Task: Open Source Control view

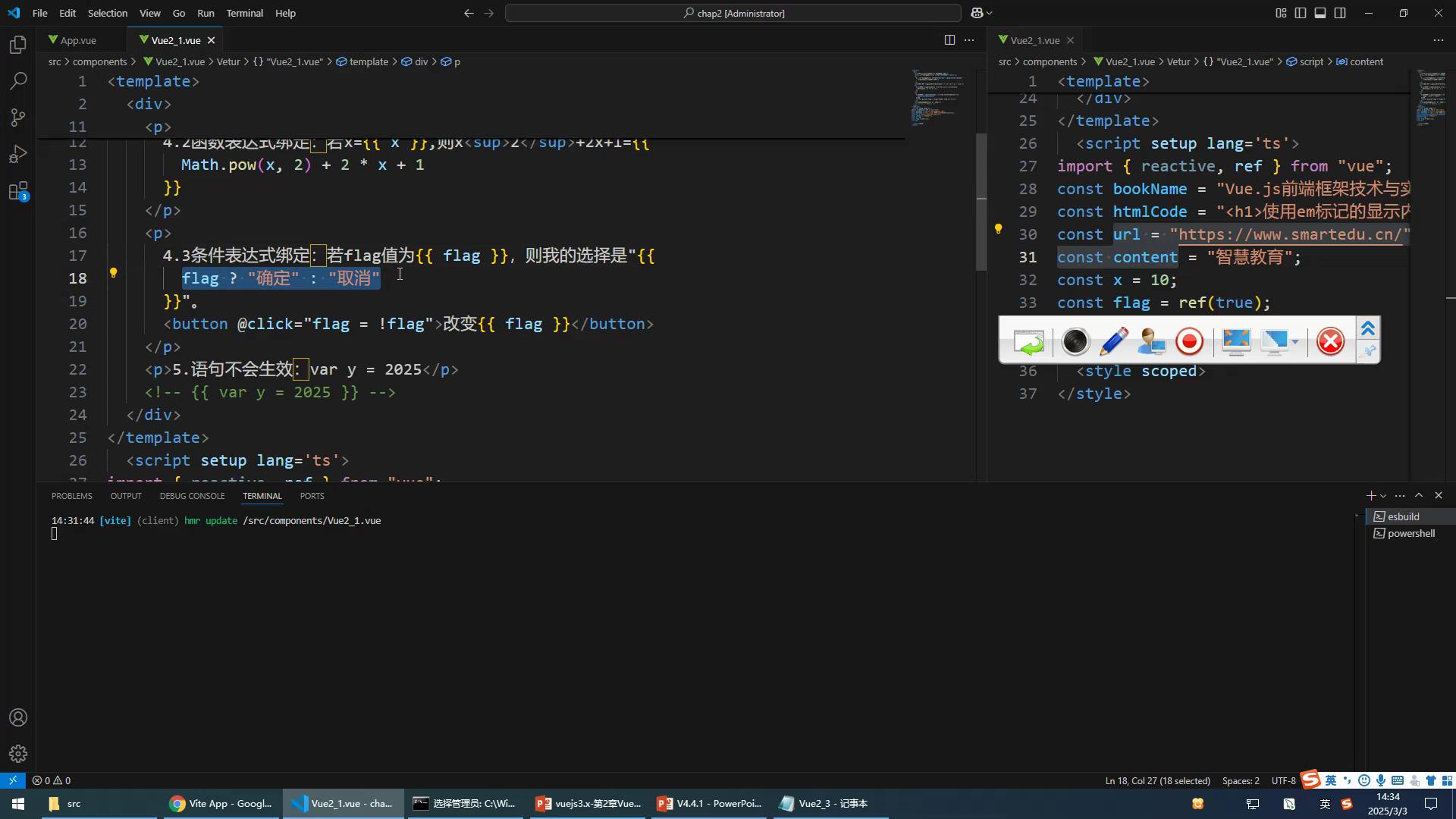Action: pyautogui.click(x=18, y=118)
